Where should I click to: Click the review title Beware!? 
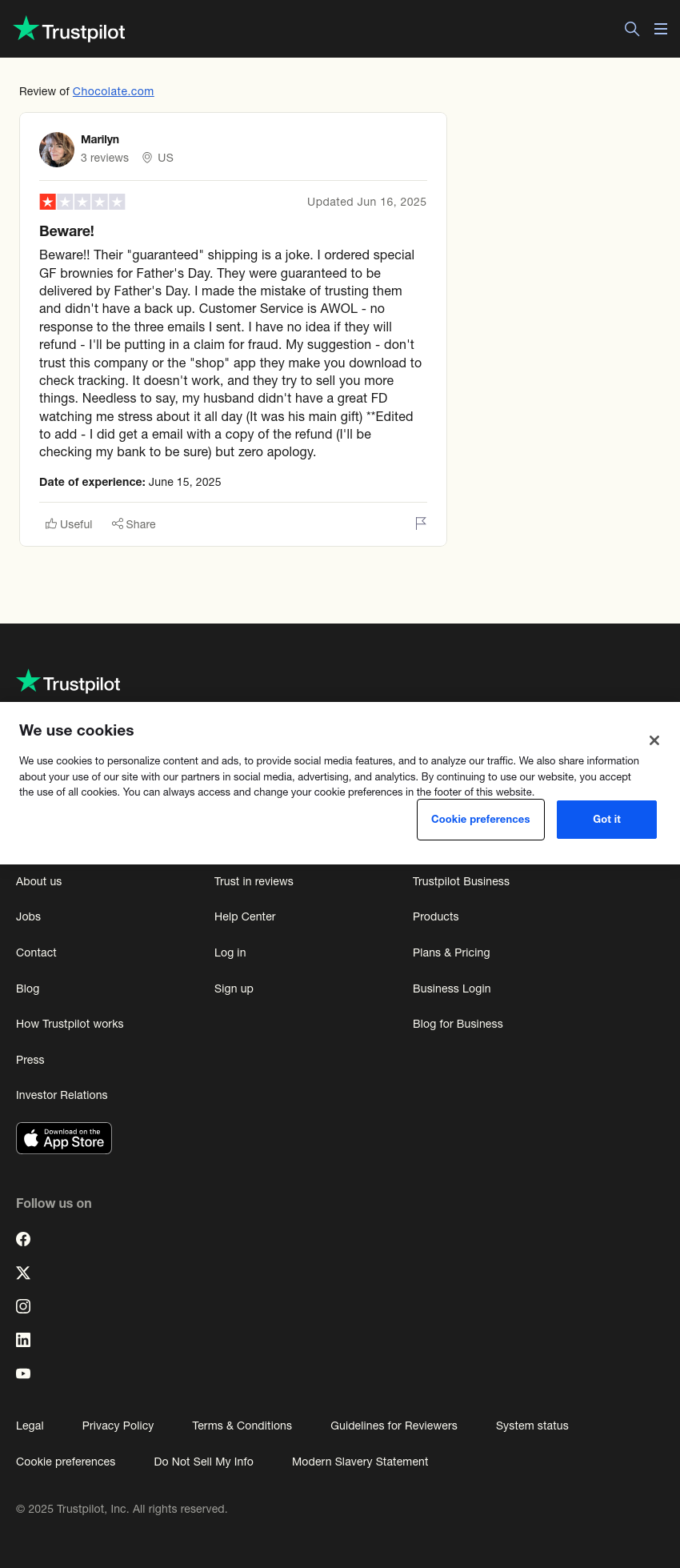click(x=66, y=231)
